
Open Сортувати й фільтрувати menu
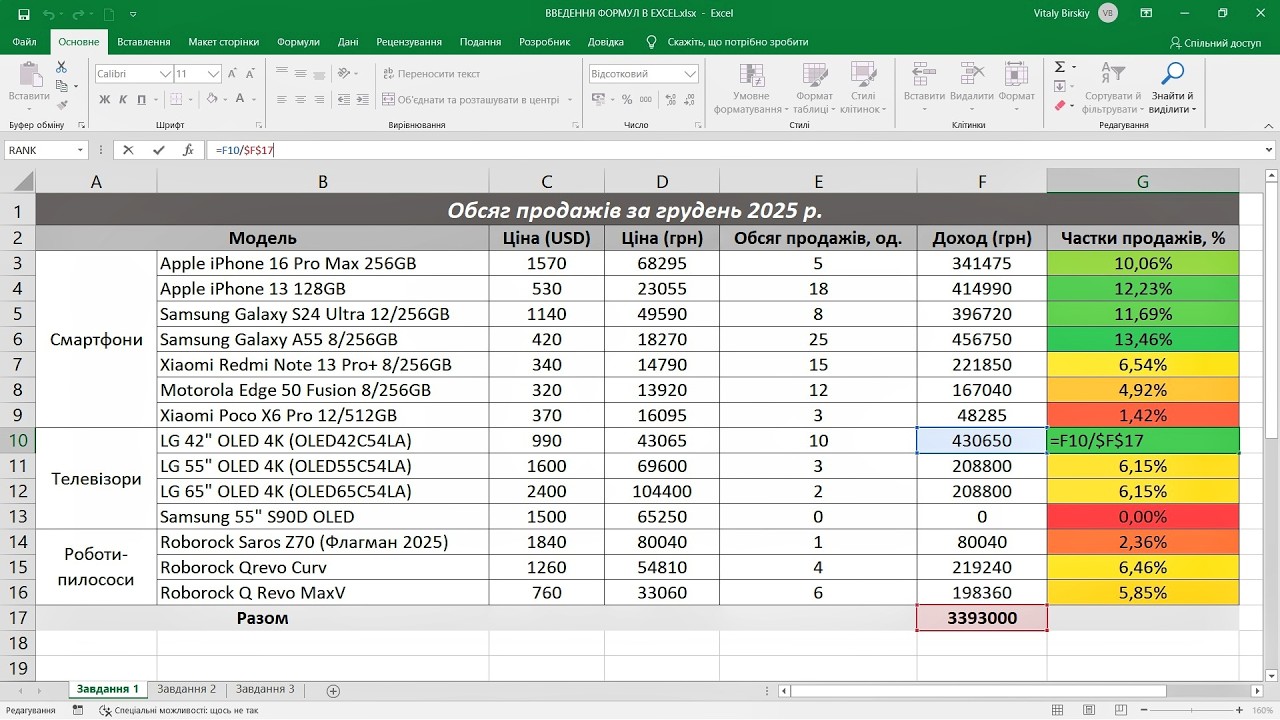[1112, 88]
